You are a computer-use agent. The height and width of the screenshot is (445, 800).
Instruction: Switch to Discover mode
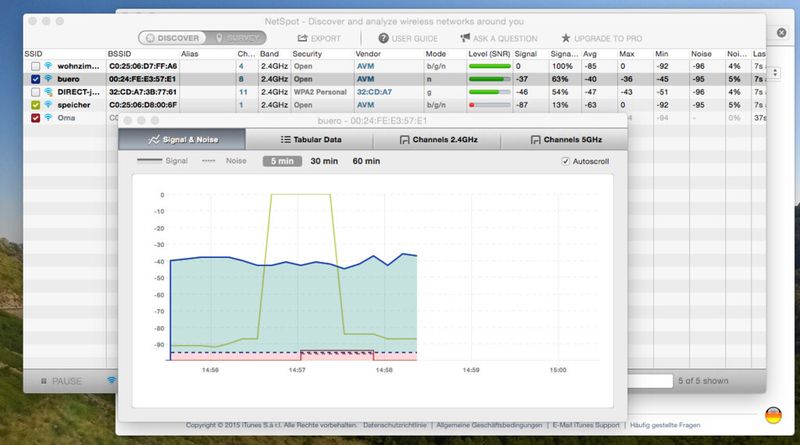pos(172,38)
